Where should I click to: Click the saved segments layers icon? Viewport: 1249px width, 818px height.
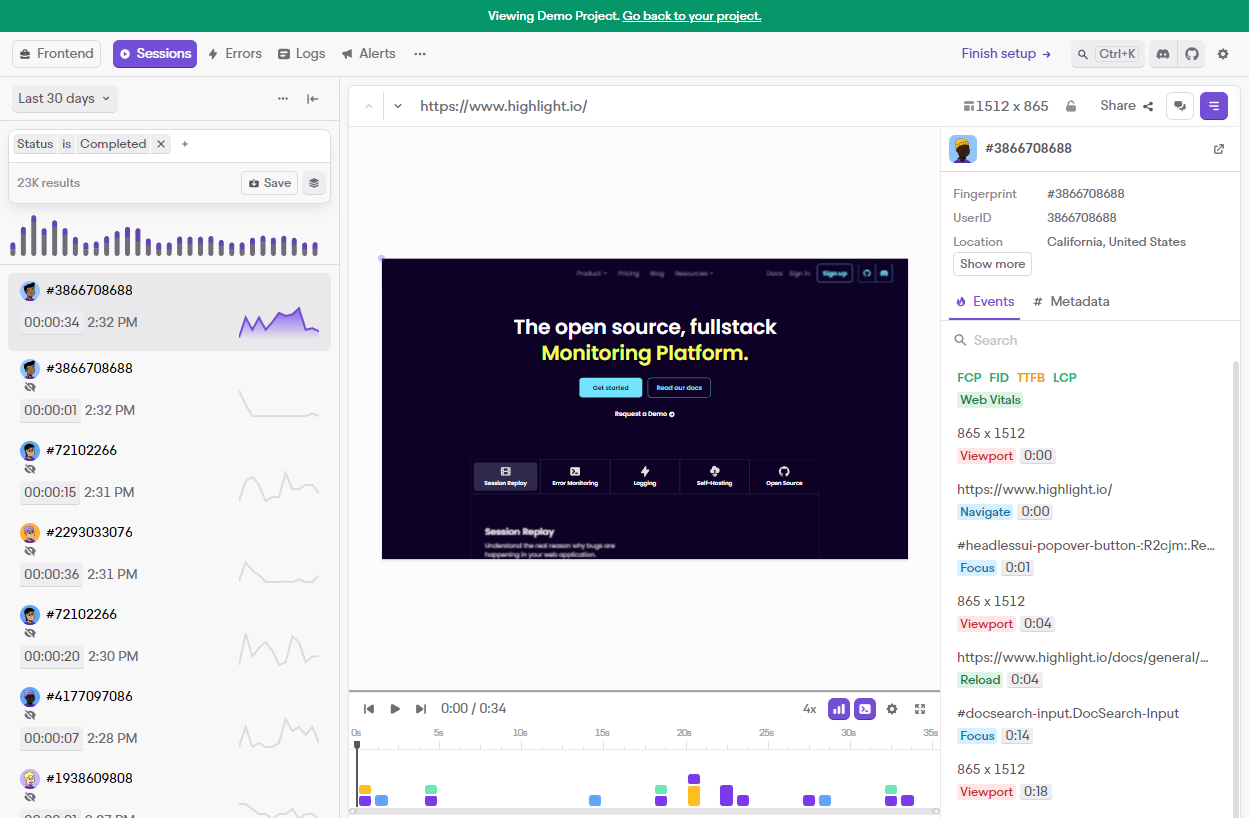[x=314, y=183]
